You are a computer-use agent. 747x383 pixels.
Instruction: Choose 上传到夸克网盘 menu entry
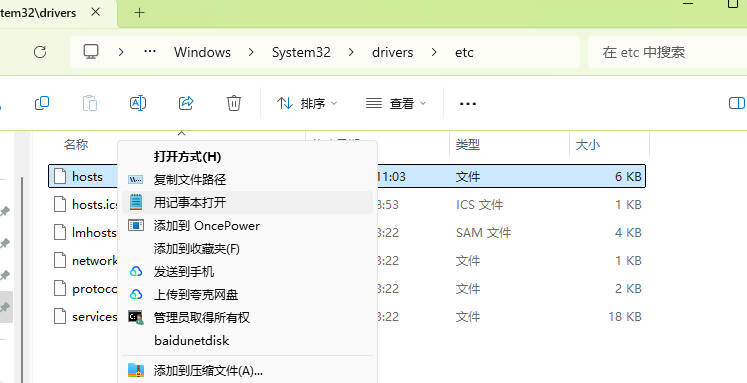pos(247,294)
